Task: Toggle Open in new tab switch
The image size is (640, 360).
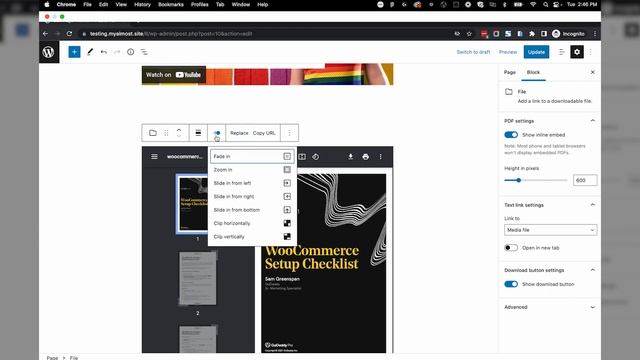Action: coord(511,247)
